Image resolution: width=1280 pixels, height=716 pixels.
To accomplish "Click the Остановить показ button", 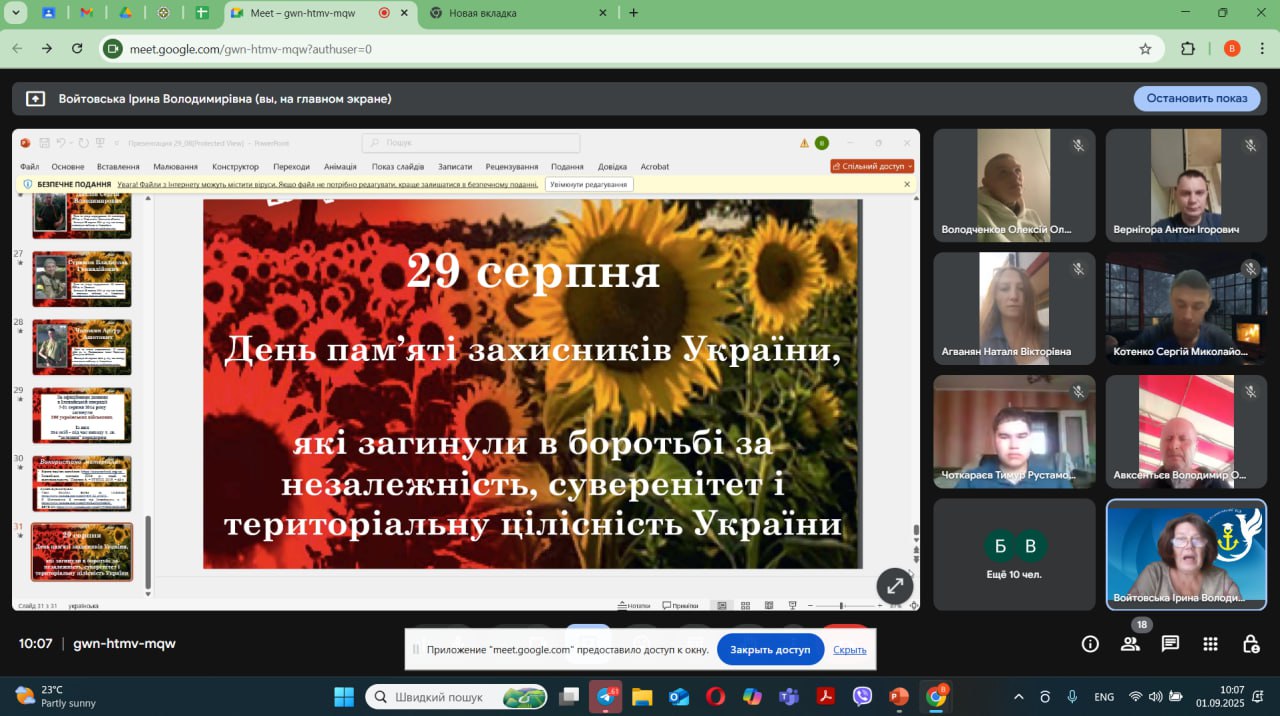I will tap(1196, 98).
